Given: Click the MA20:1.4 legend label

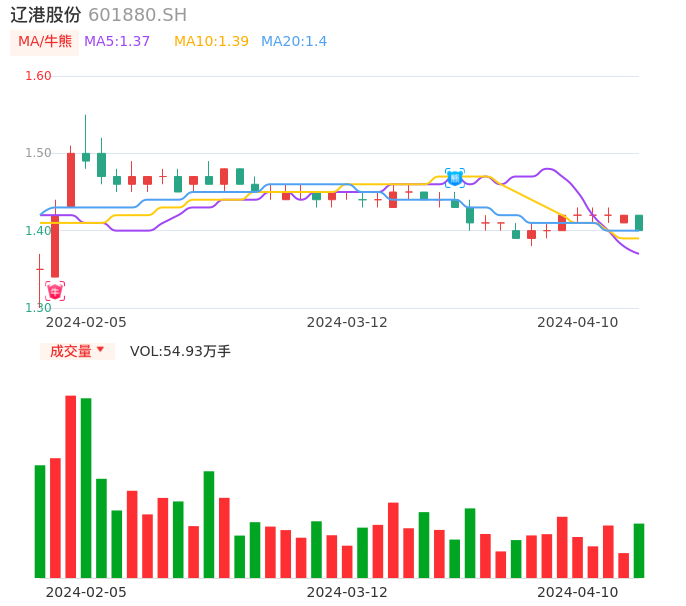Looking at the screenshot, I should point(294,42).
